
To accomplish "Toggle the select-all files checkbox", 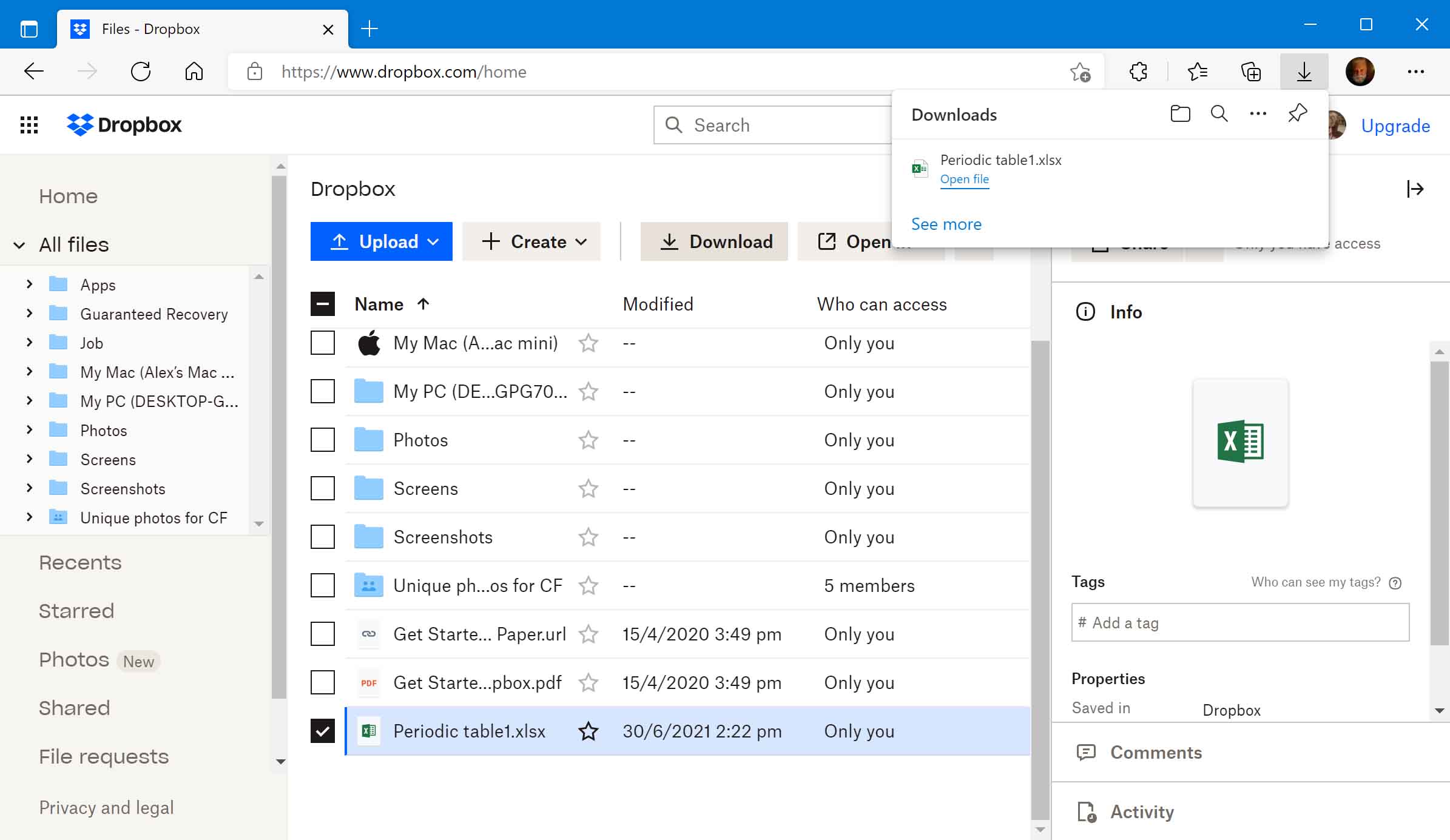I will click(323, 304).
